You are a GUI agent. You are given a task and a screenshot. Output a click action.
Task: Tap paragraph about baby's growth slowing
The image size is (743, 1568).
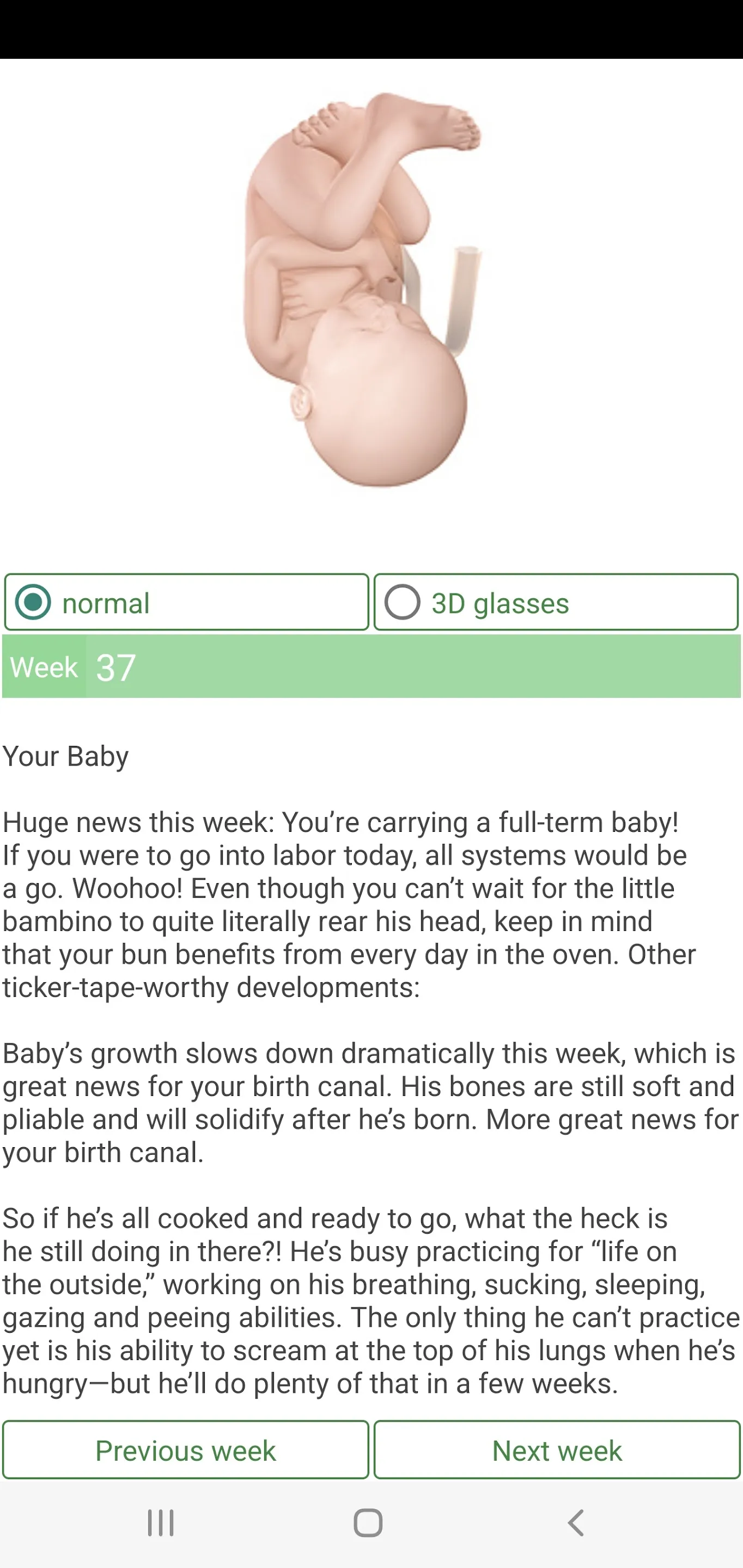[370, 1103]
